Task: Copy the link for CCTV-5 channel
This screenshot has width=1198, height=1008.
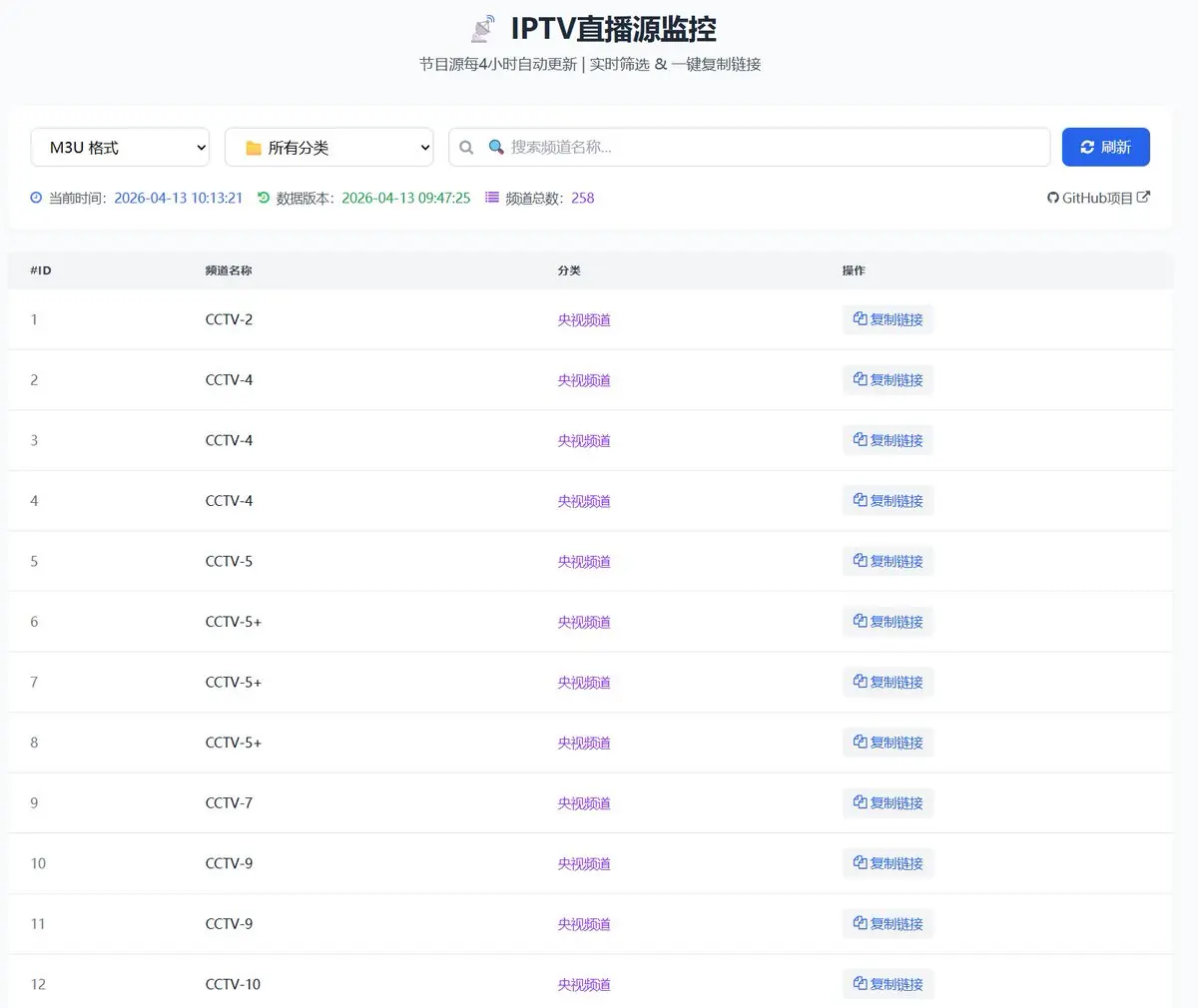Action: coord(888,561)
